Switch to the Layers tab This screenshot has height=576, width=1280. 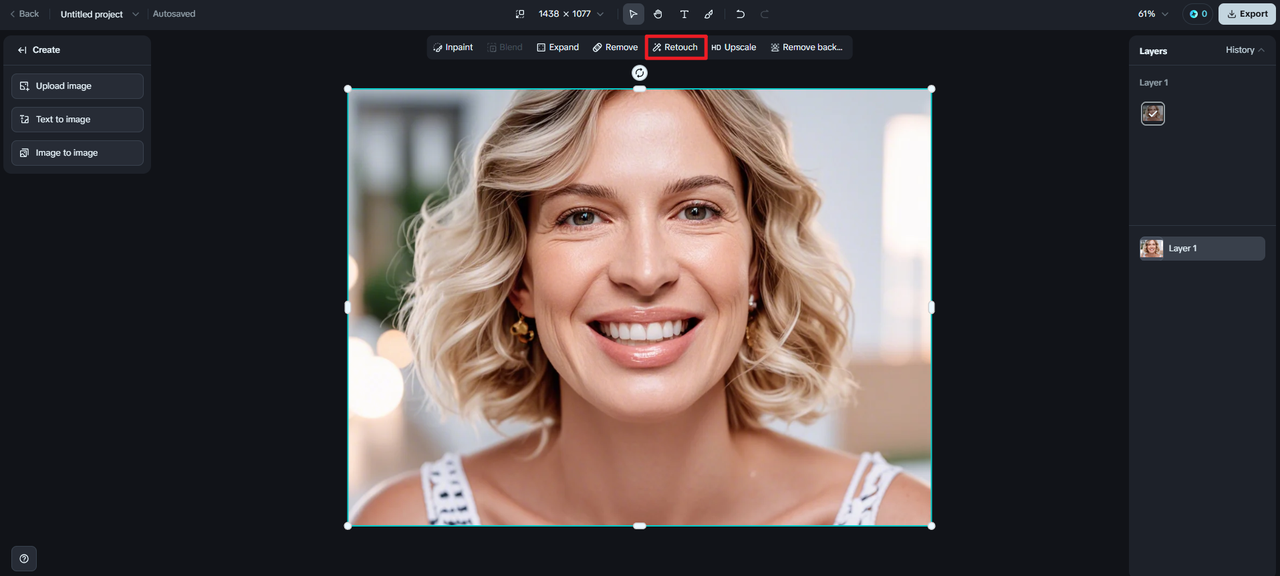point(1153,50)
